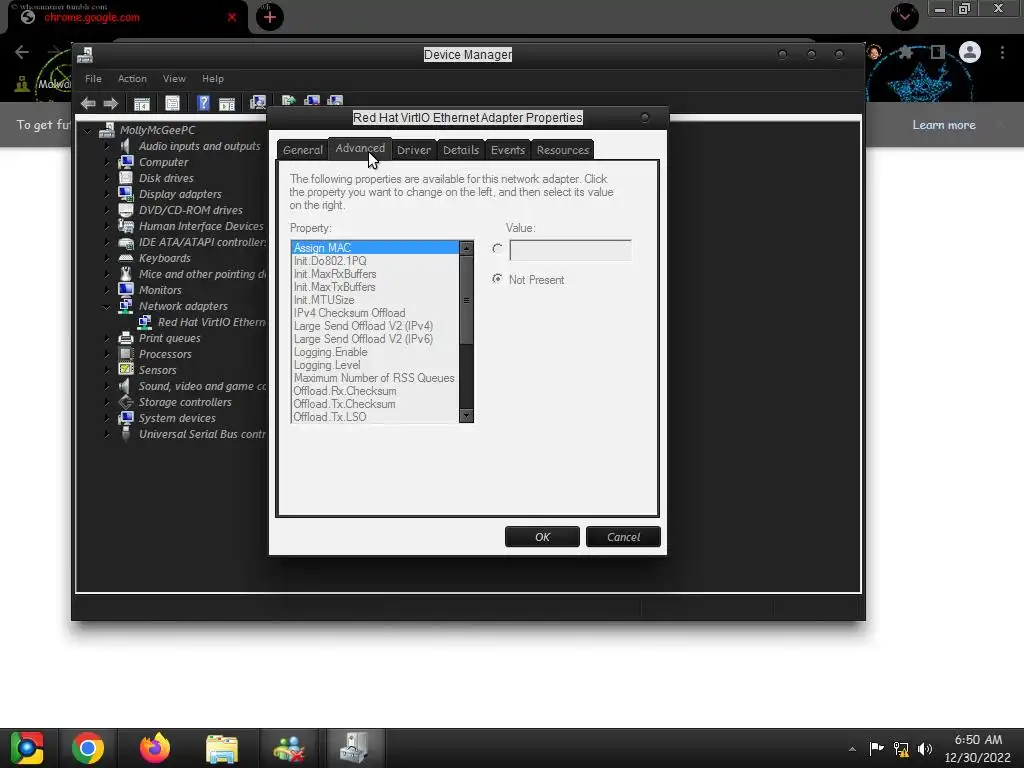Click the volume speaker tray icon

[x=925, y=749]
